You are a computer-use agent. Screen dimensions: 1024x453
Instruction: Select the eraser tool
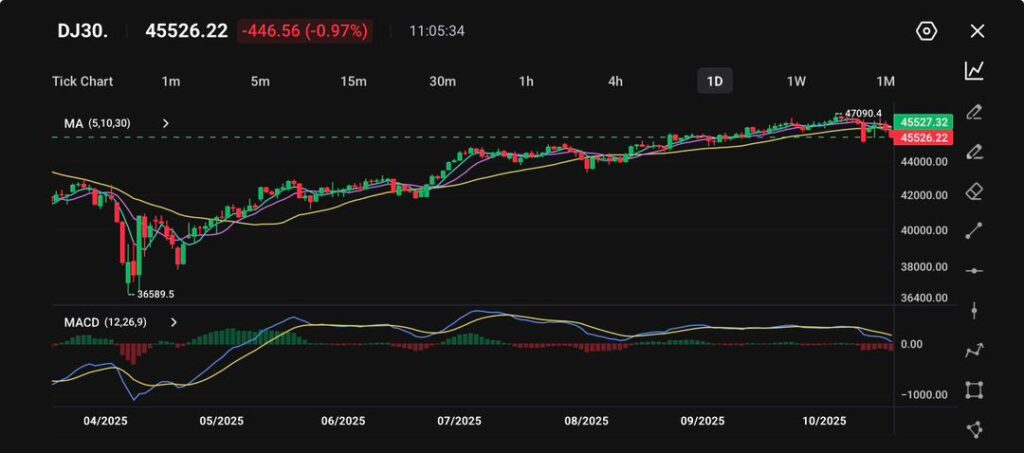[x=974, y=191]
